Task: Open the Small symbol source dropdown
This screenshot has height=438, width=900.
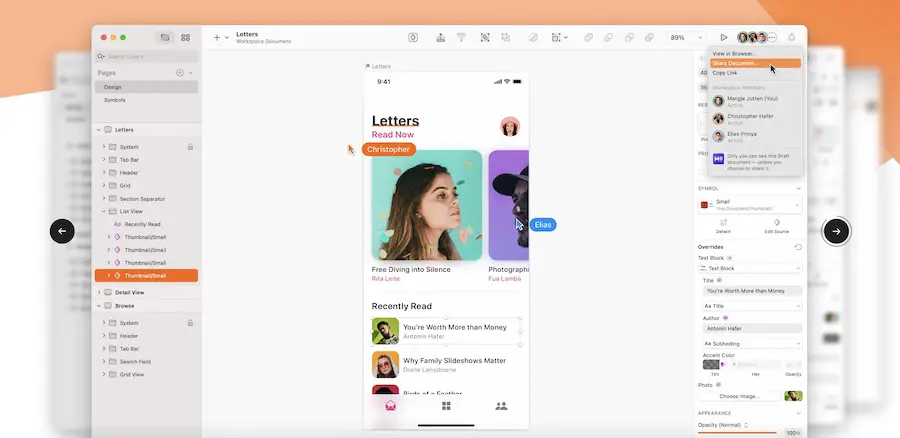Action: click(x=750, y=205)
